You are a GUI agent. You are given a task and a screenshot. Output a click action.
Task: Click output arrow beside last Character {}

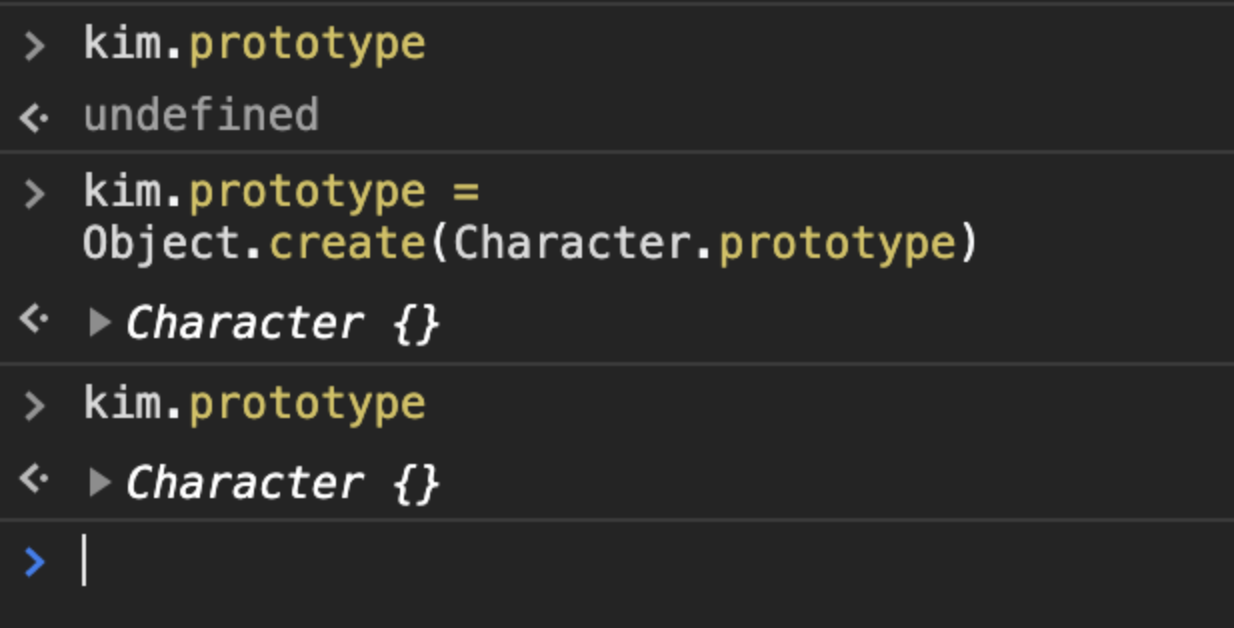34,480
